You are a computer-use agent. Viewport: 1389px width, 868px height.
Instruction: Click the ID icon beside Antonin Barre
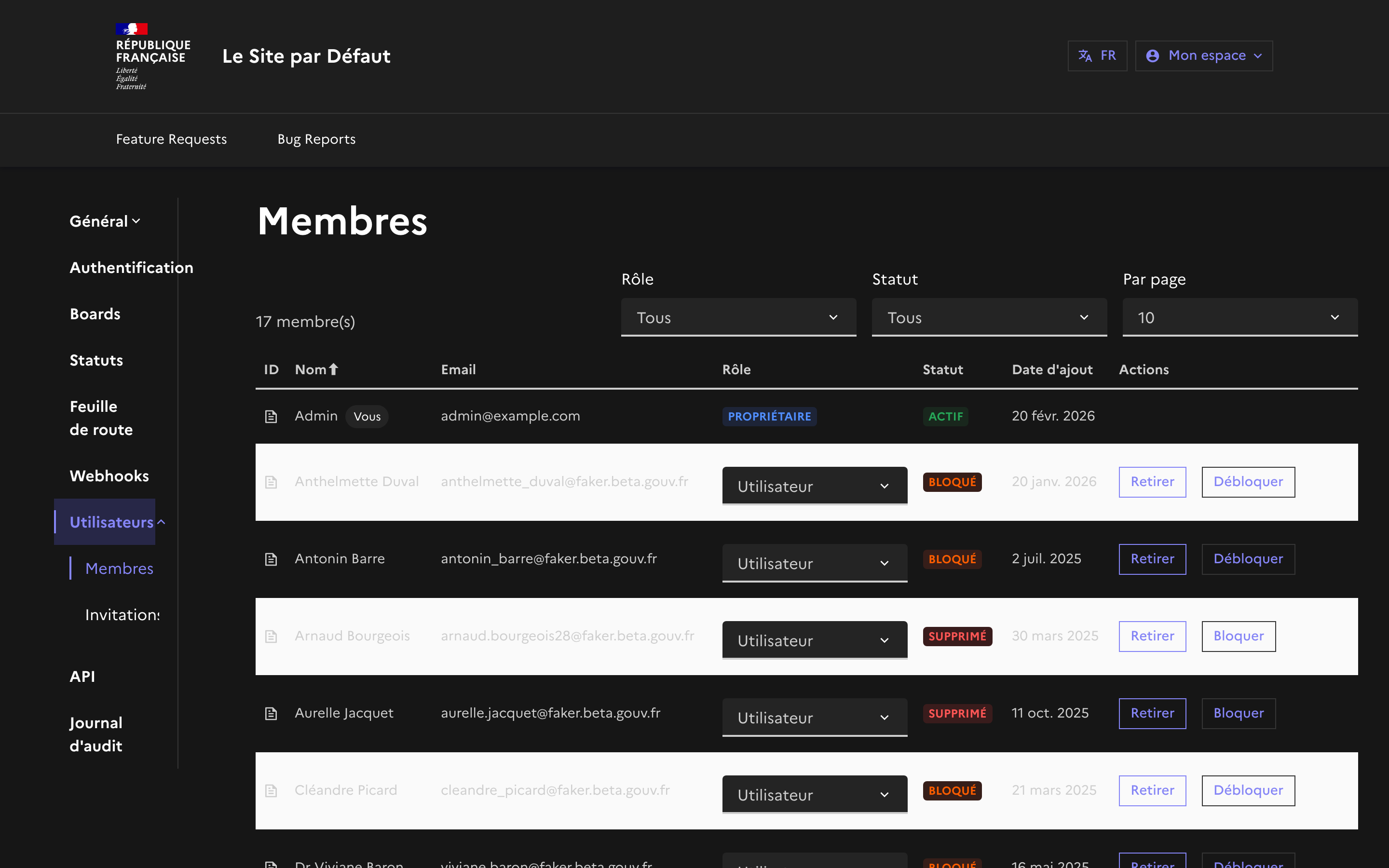(x=271, y=559)
